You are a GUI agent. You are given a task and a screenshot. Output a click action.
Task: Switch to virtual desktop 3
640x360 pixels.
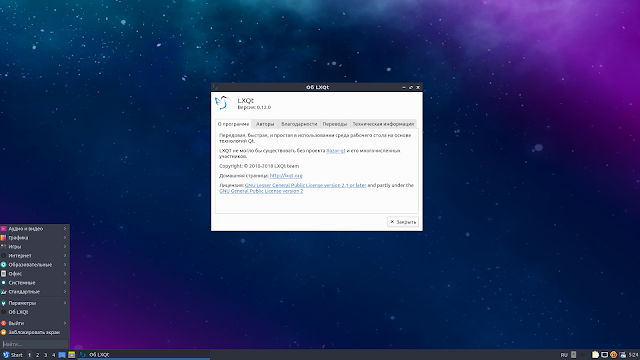[x=45, y=355]
